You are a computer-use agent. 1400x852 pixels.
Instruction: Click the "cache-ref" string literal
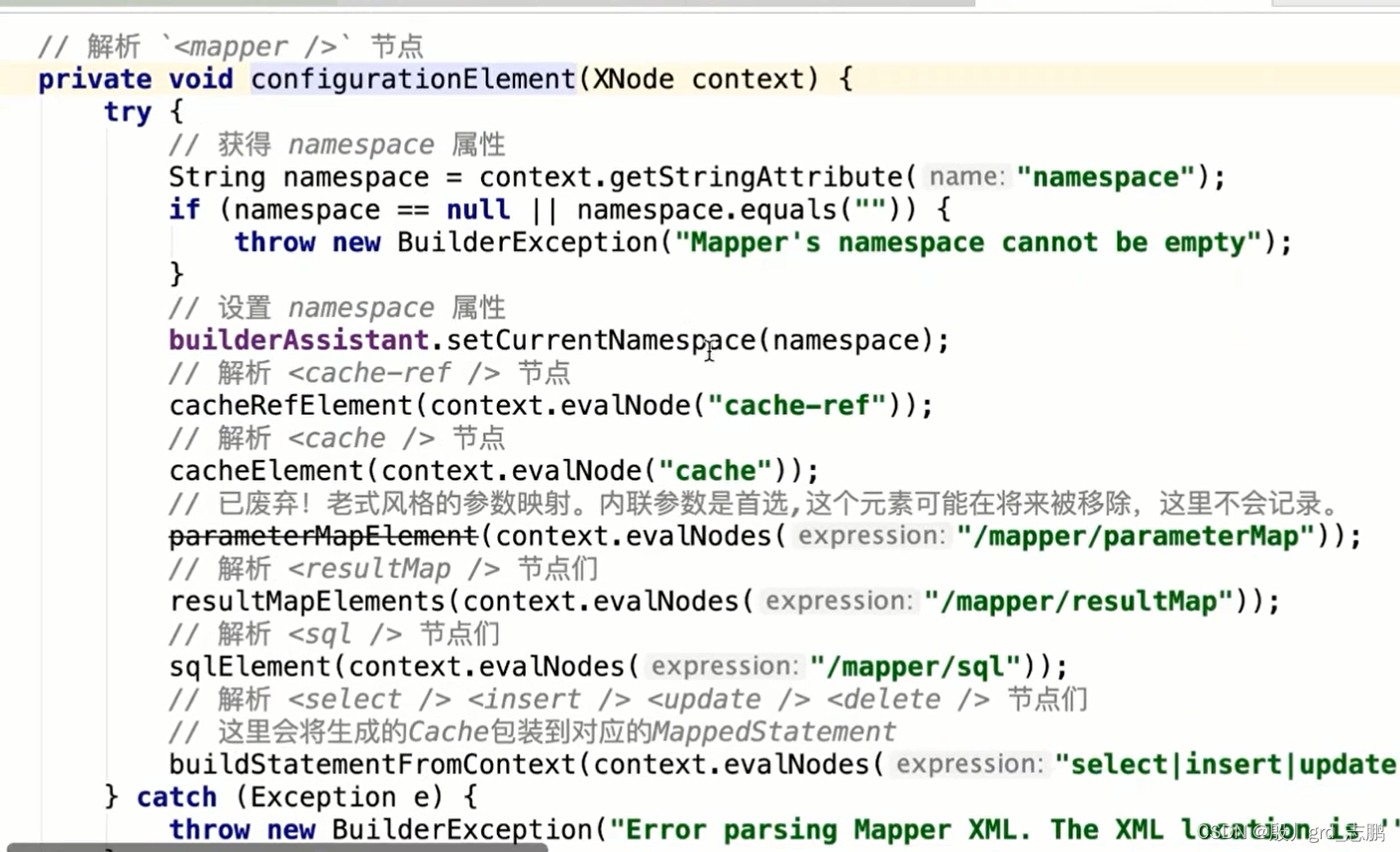click(x=797, y=406)
